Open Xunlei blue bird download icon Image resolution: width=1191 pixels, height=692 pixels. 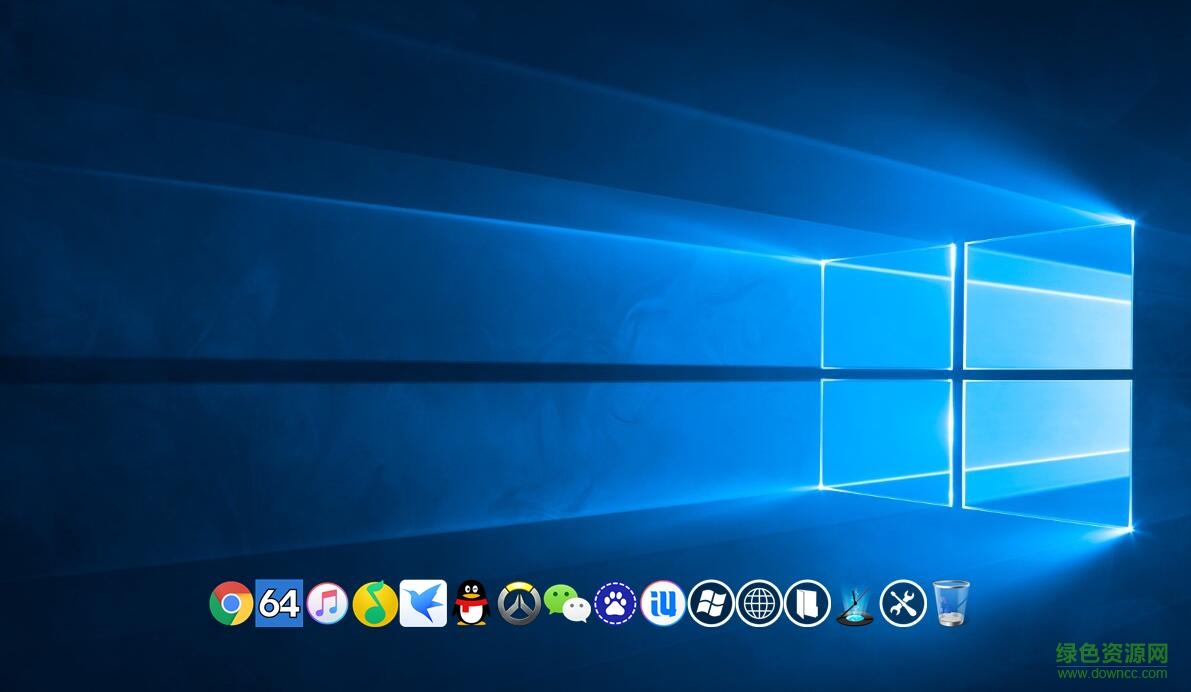pos(423,604)
